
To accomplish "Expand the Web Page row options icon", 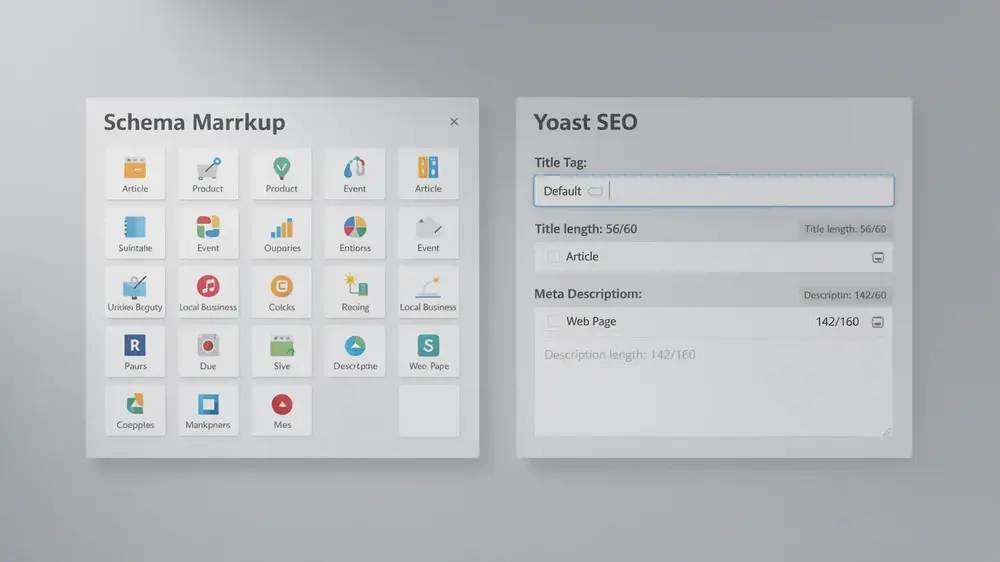I will 878,322.
